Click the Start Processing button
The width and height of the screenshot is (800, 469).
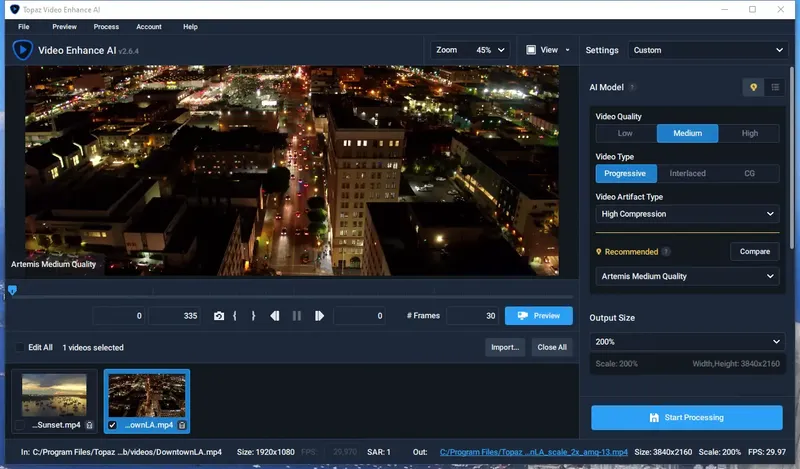point(687,417)
